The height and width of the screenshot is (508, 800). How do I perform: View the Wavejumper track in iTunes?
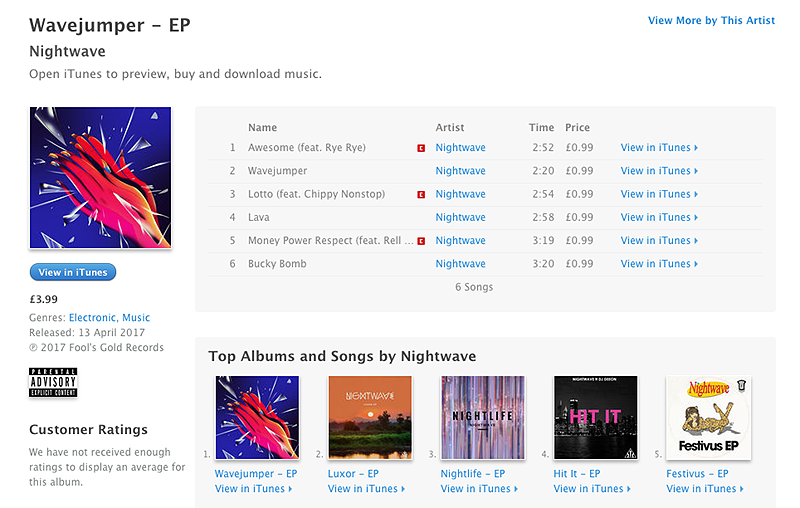[x=659, y=171]
